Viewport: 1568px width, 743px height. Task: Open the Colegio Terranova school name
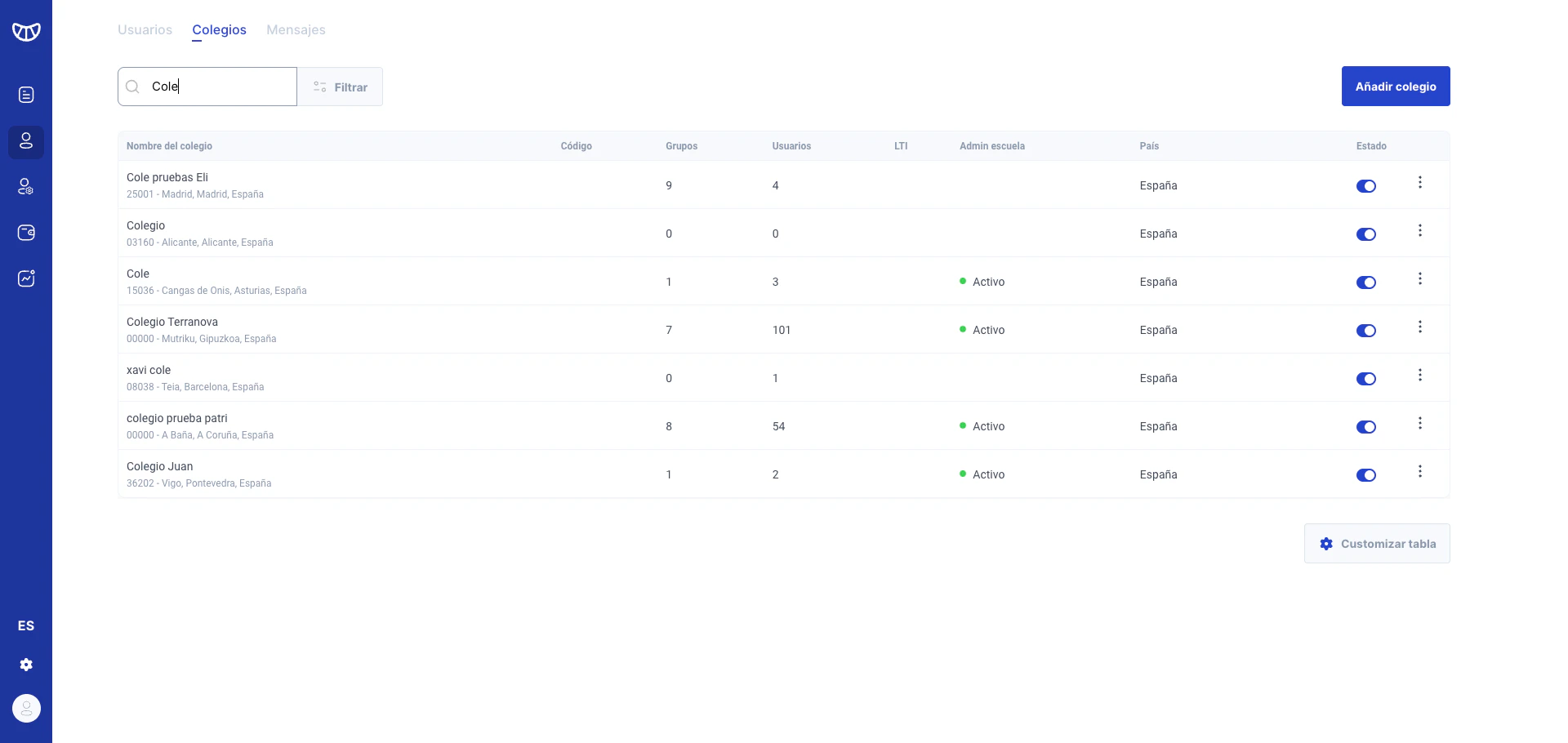click(x=172, y=322)
